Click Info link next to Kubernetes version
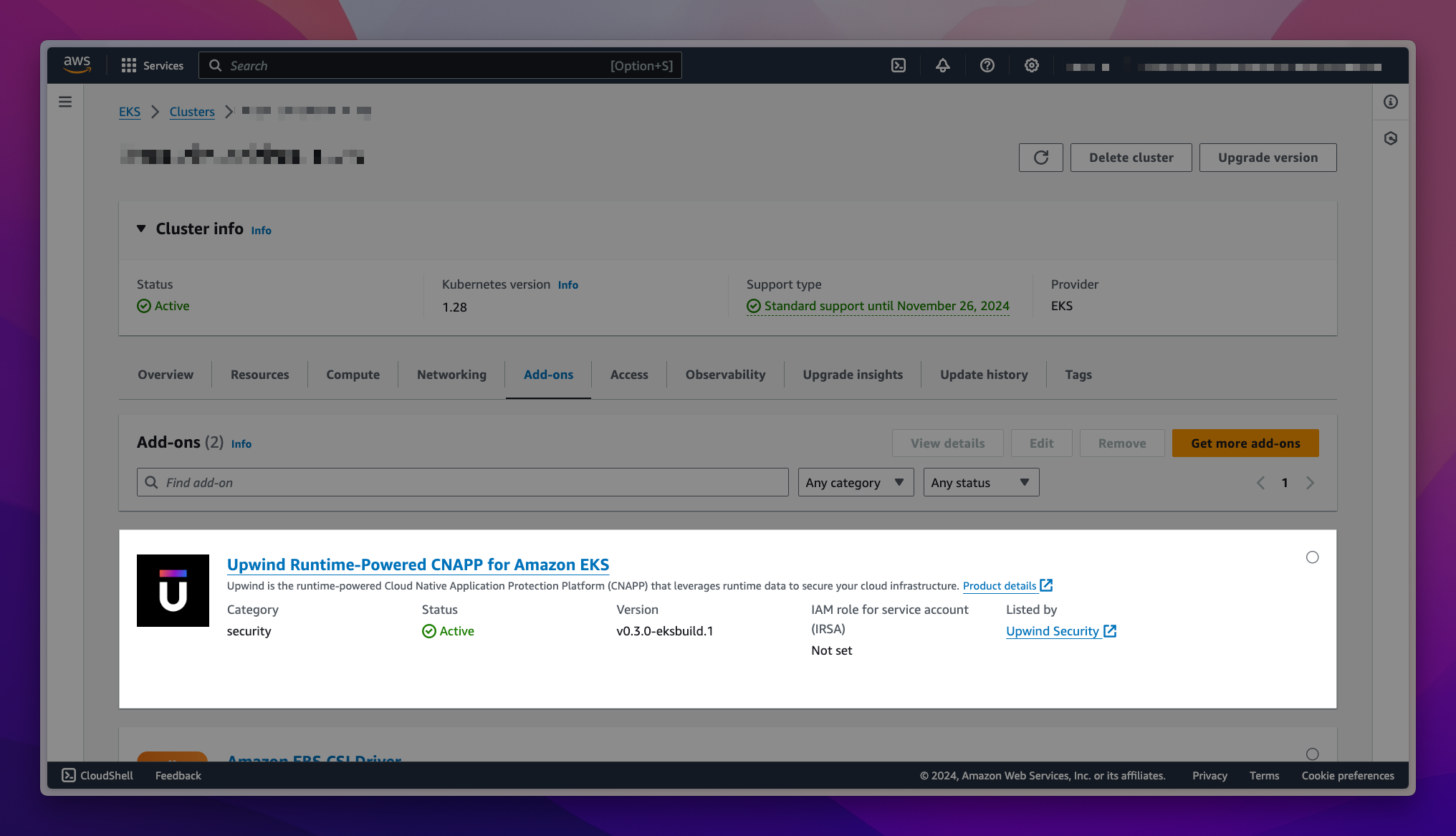Viewport: 1456px width, 836px height. [568, 285]
